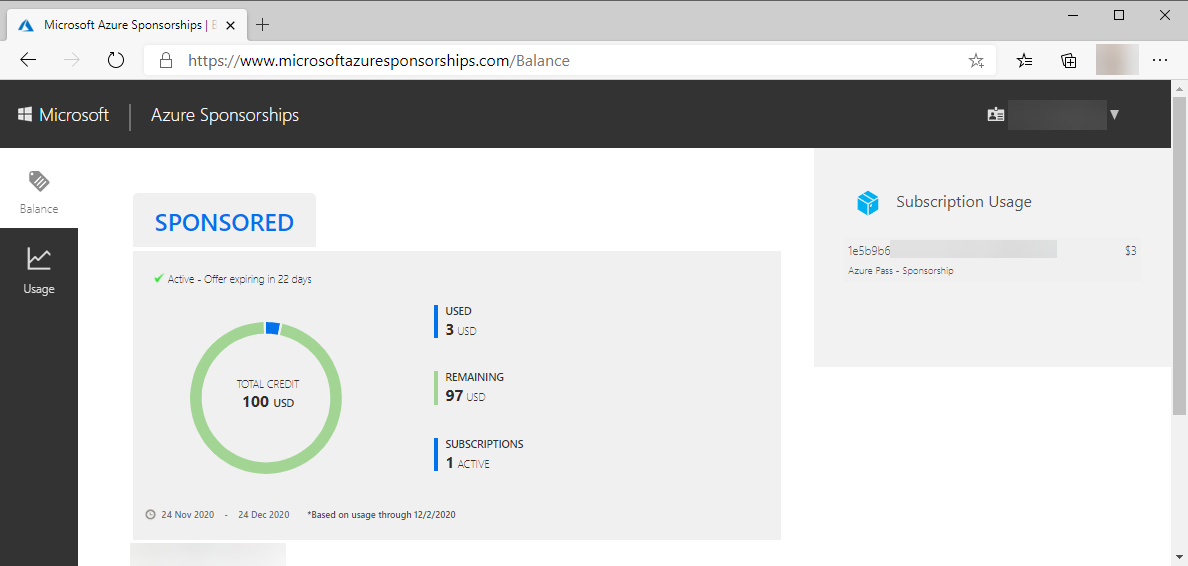The image size is (1188, 566).
Task: Click the account badge icon in header
Action: point(996,115)
